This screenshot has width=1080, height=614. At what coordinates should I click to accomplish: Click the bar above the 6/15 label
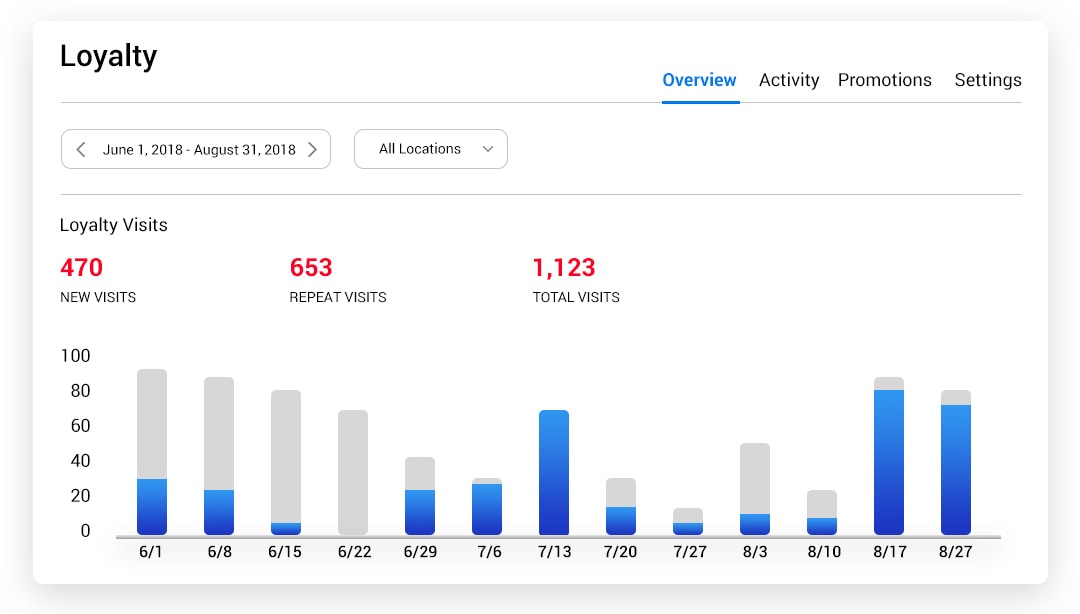pyautogui.click(x=286, y=462)
